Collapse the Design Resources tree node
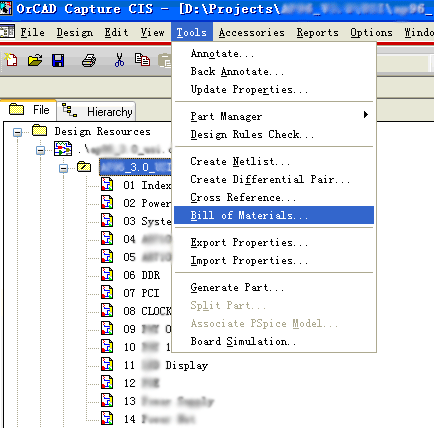Viewport: 434px width, 428px height. click(17, 132)
